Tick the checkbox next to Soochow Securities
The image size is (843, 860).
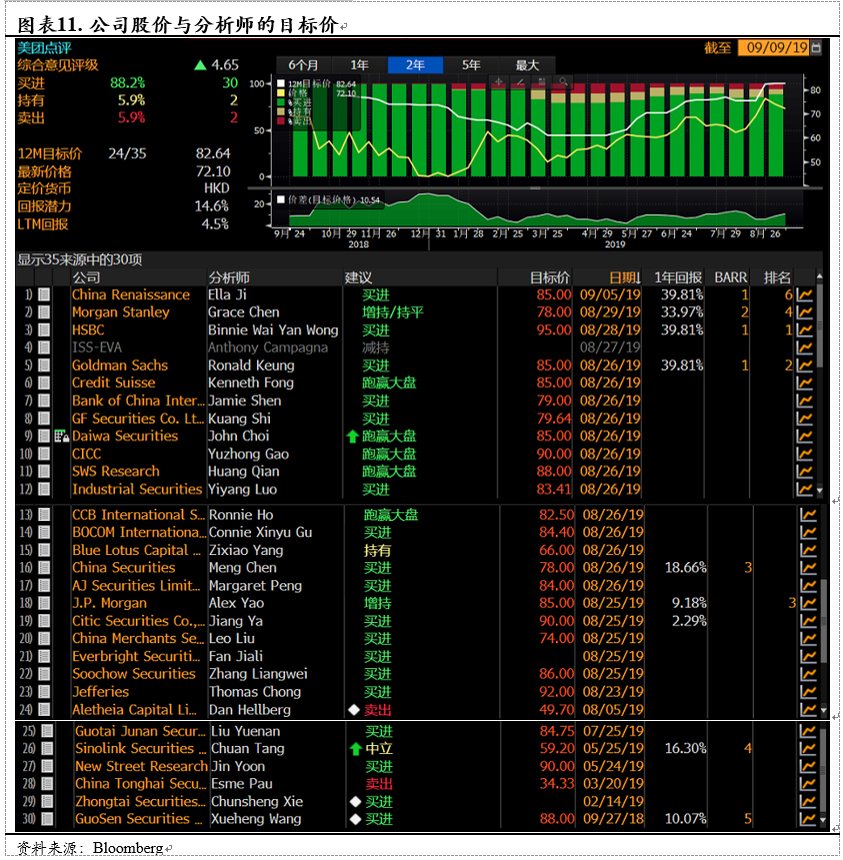click(x=44, y=674)
